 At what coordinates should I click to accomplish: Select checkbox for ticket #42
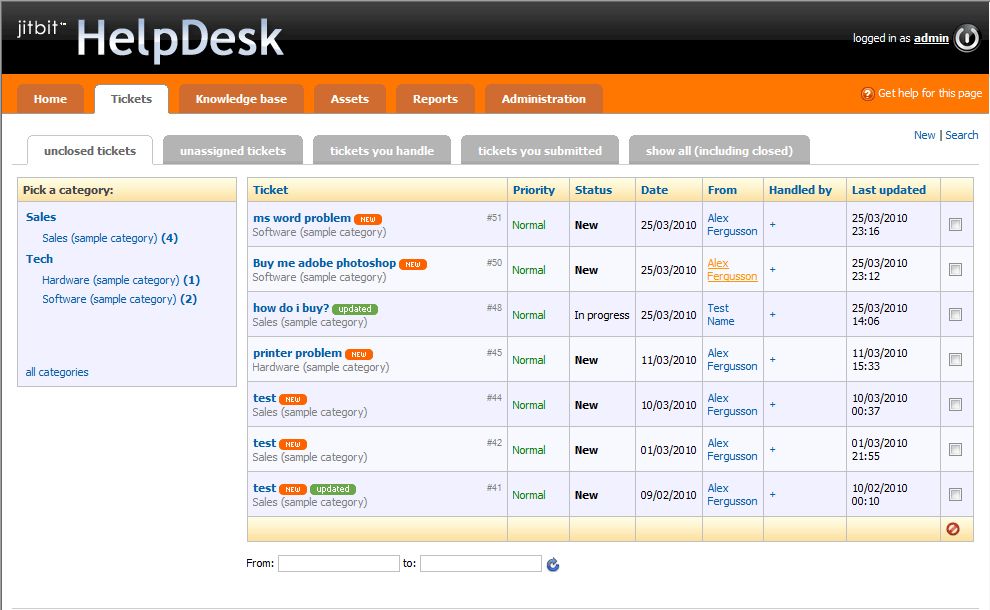tap(955, 450)
